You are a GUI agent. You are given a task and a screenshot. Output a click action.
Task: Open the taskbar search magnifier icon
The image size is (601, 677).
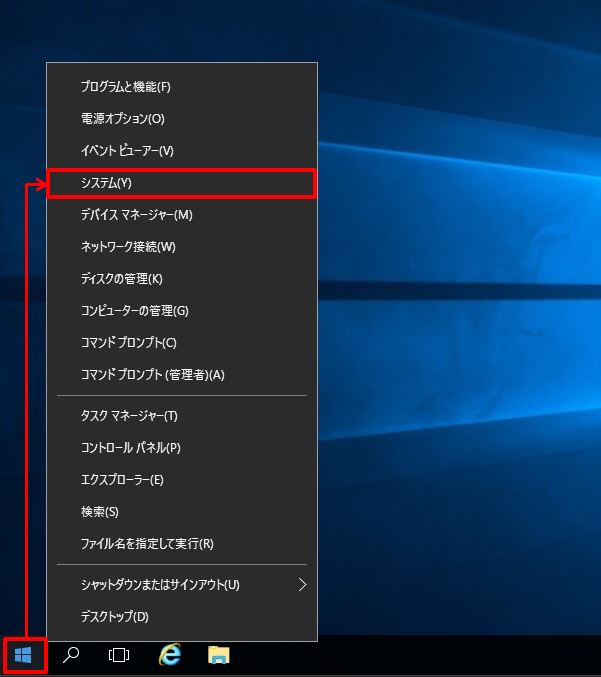(x=71, y=655)
